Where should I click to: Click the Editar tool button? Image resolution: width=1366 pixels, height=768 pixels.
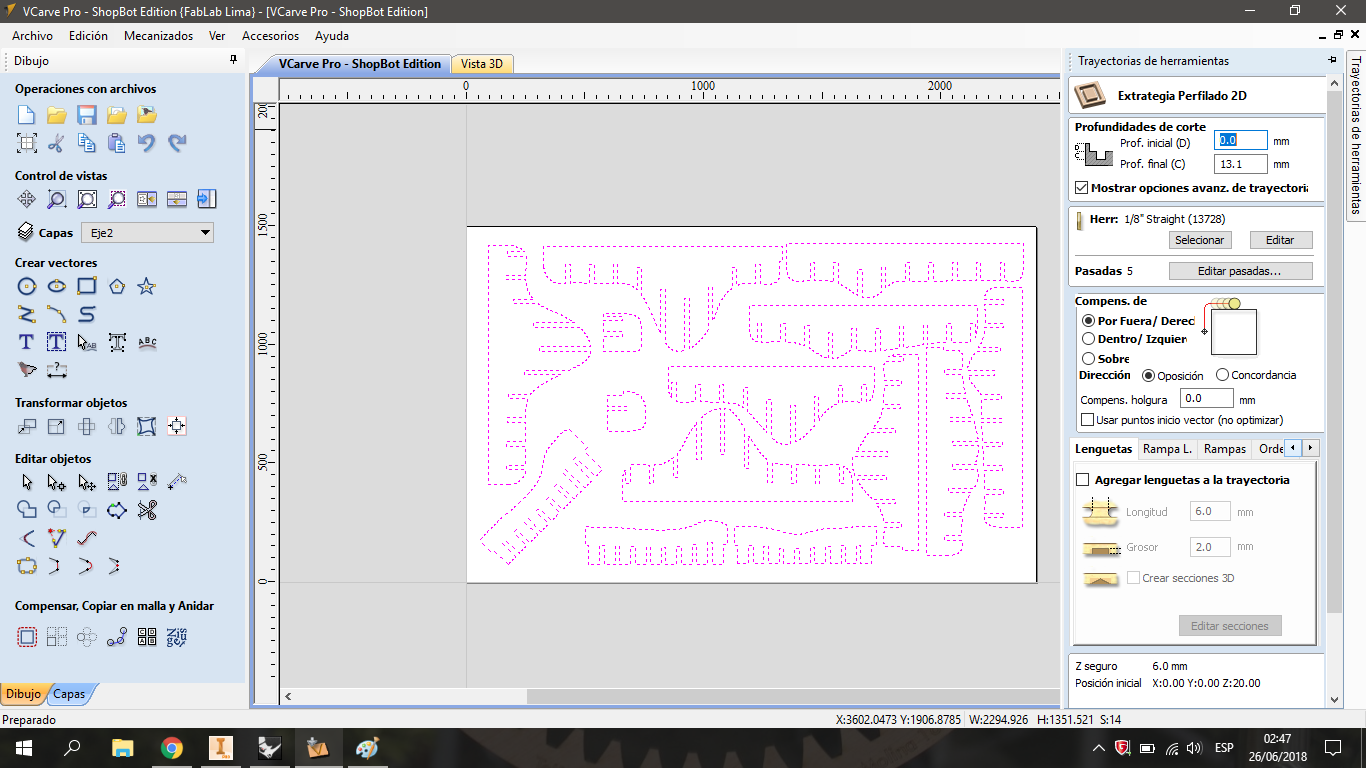[1280, 240]
